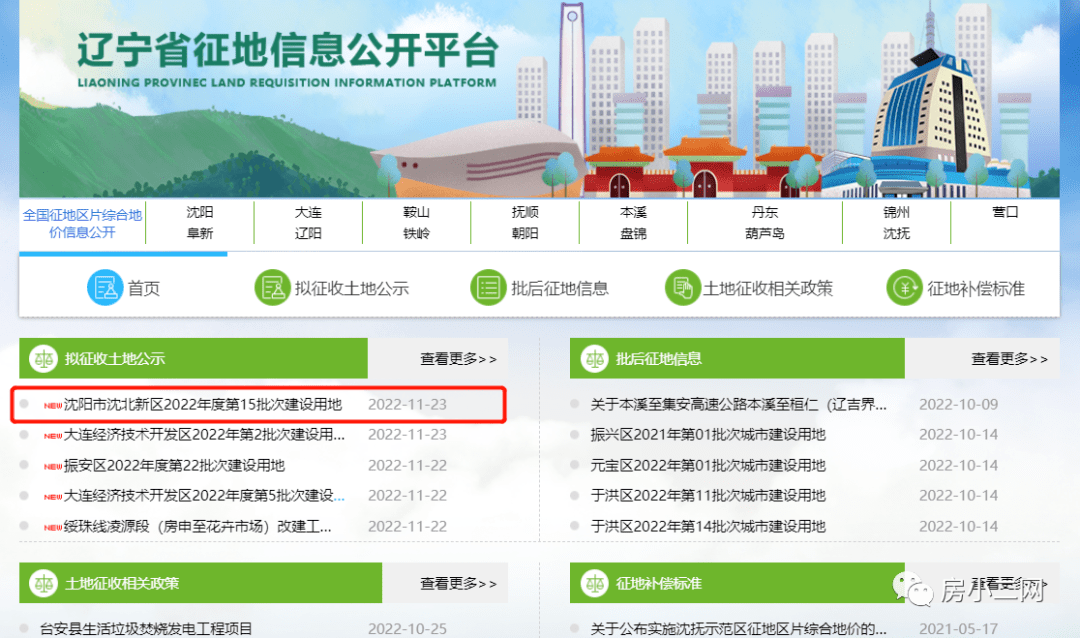This screenshot has height=638, width=1080.
Task: Select the 全国征地区片综合地价信息公开 tab
Action: 83,223
